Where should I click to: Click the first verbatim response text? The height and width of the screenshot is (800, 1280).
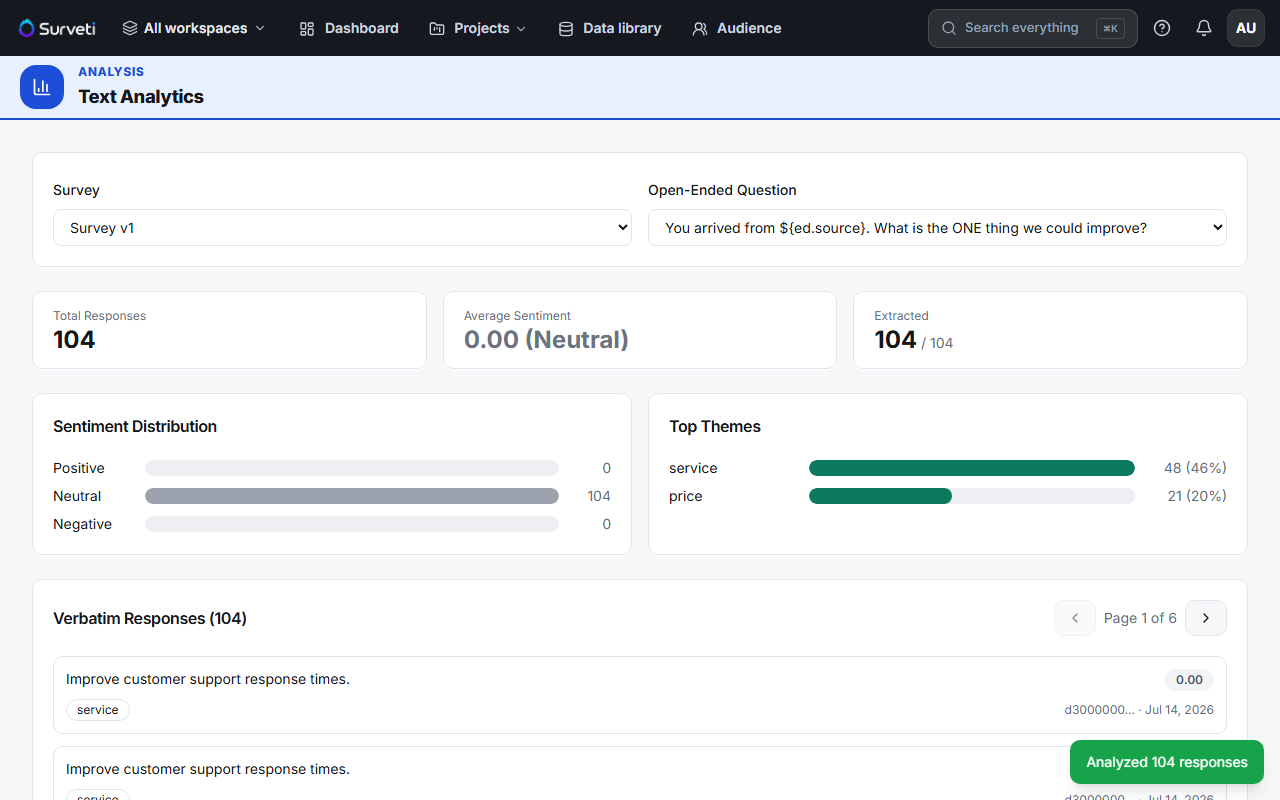(x=208, y=679)
